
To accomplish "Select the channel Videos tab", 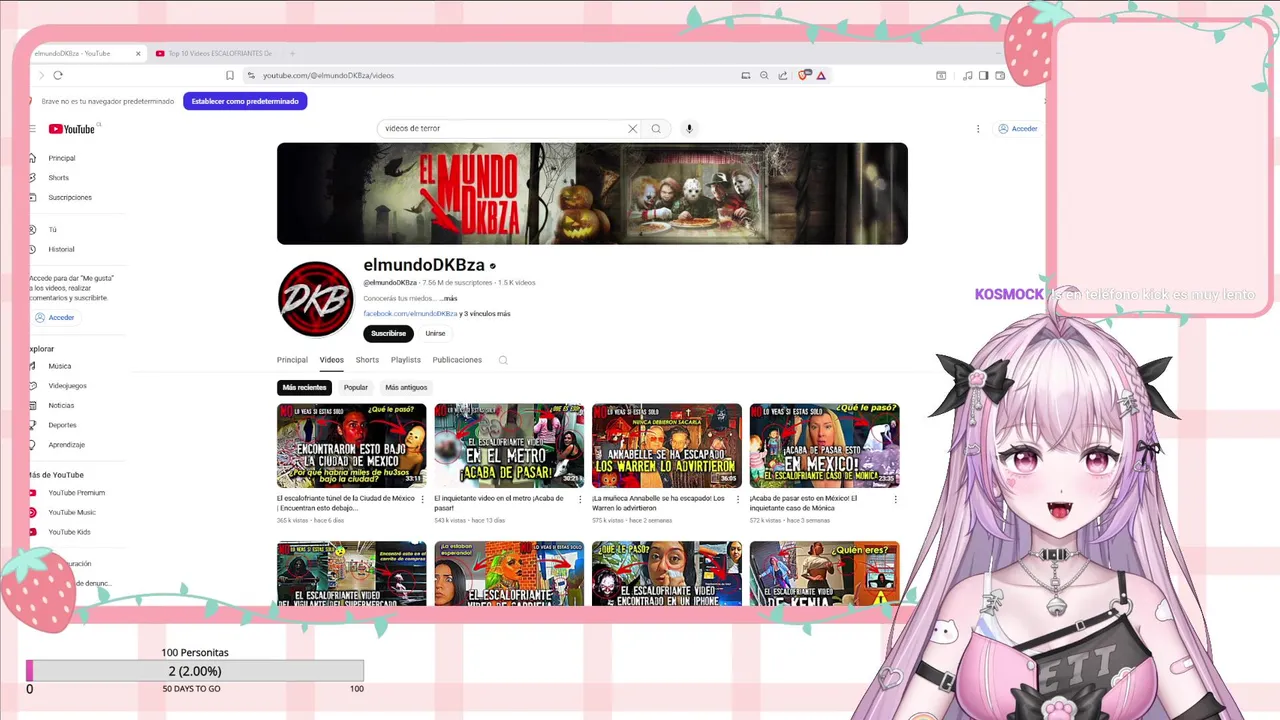I will 331,360.
